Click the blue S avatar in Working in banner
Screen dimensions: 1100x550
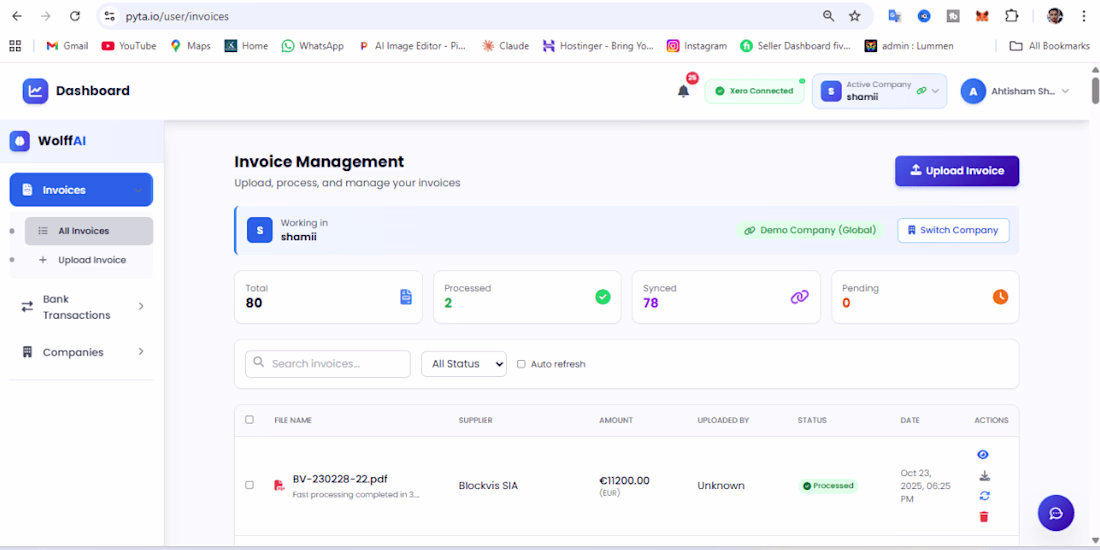coord(260,230)
